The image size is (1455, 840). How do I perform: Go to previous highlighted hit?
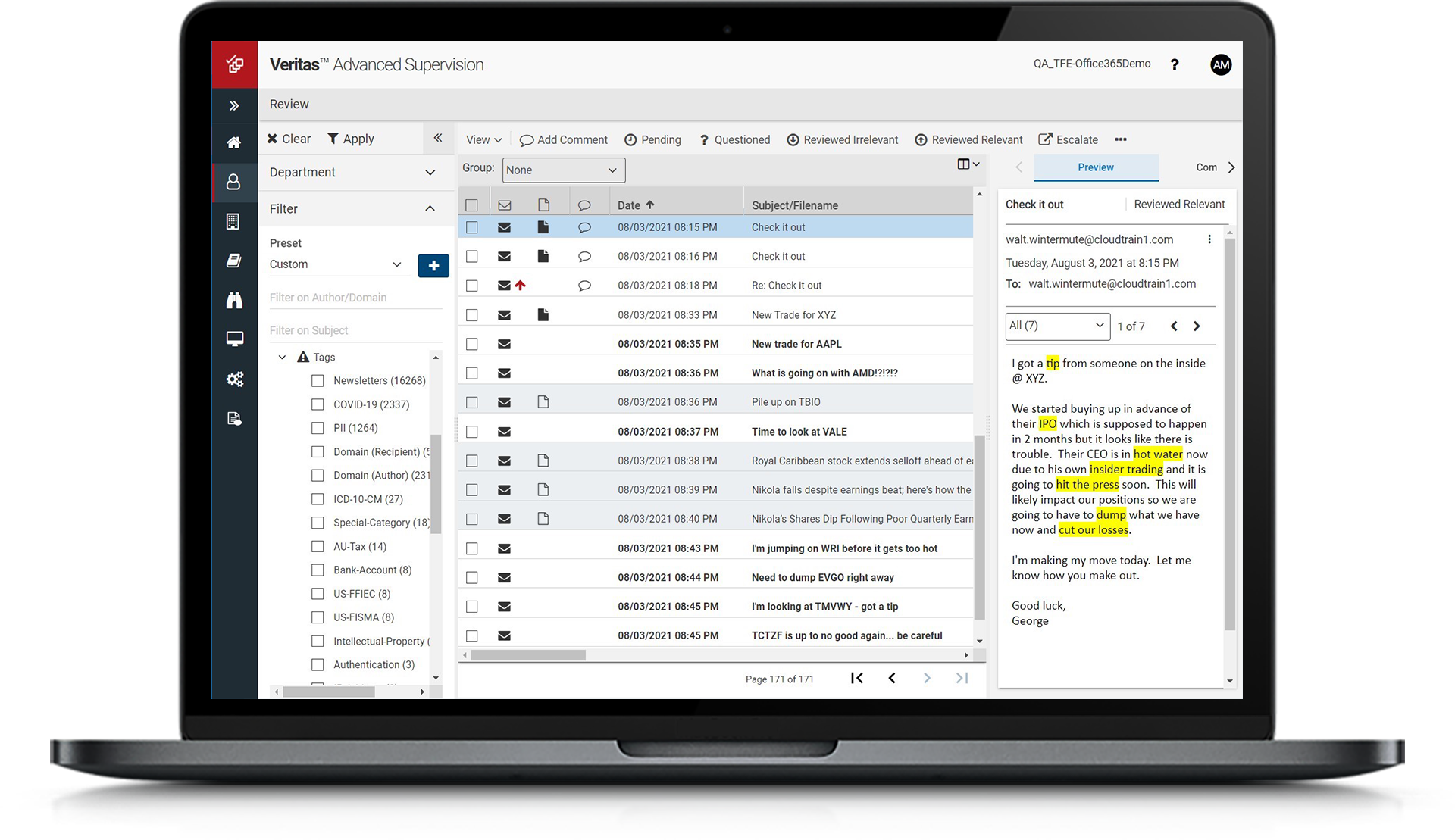click(x=1174, y=326)
